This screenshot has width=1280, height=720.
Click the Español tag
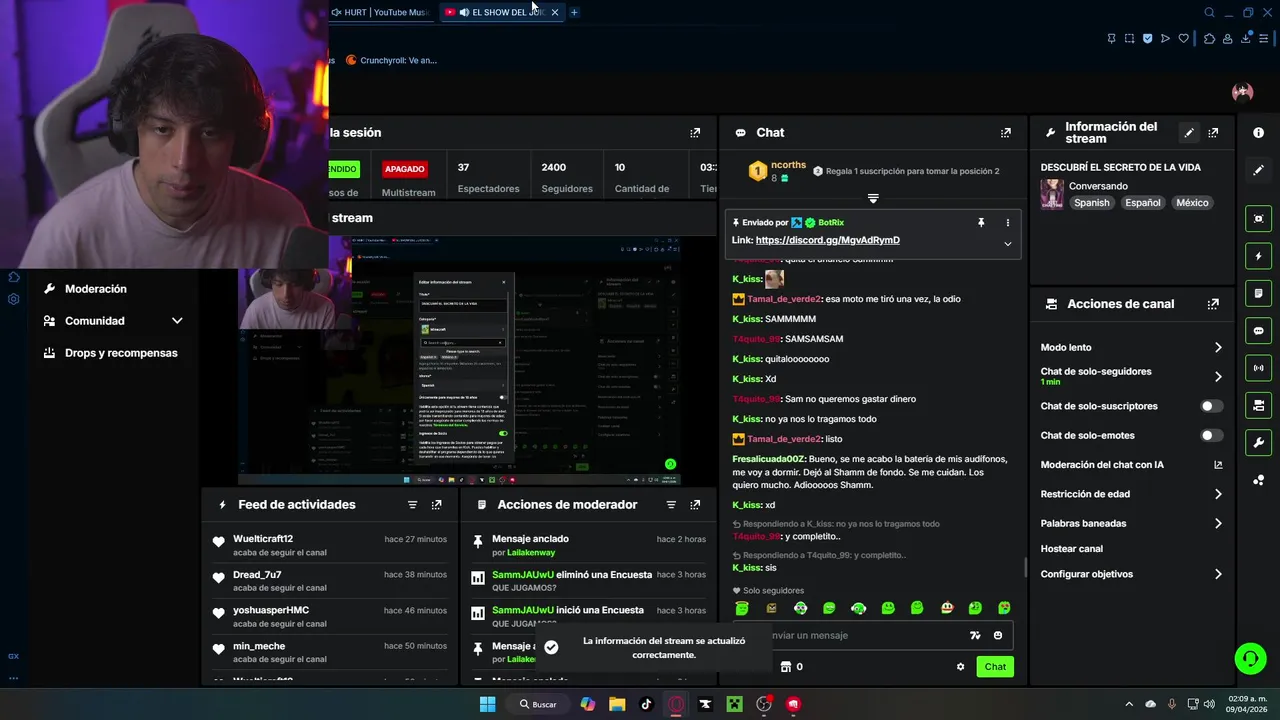(x=1142, y=203)
